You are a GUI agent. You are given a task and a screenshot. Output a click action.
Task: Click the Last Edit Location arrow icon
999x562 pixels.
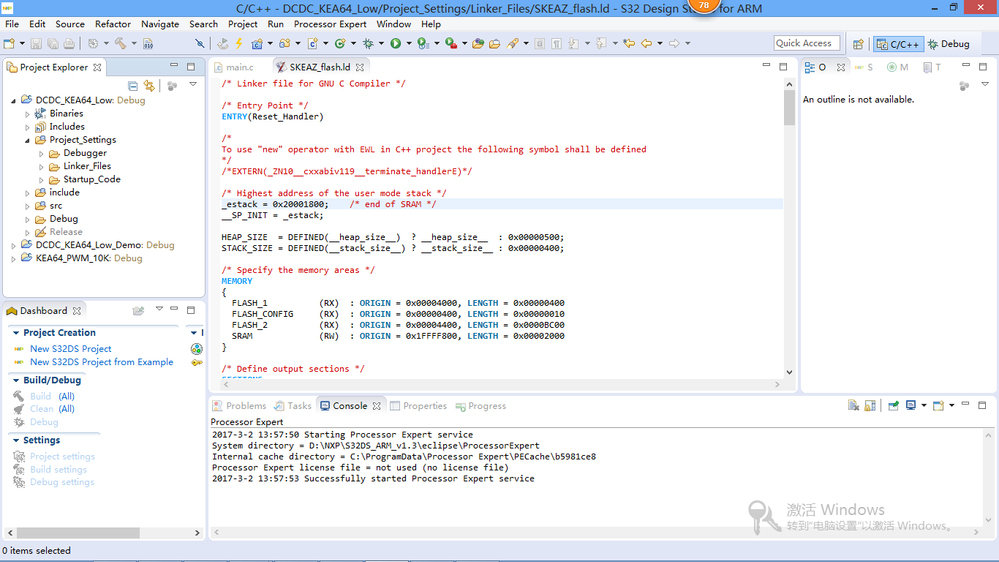click(629, 43)
